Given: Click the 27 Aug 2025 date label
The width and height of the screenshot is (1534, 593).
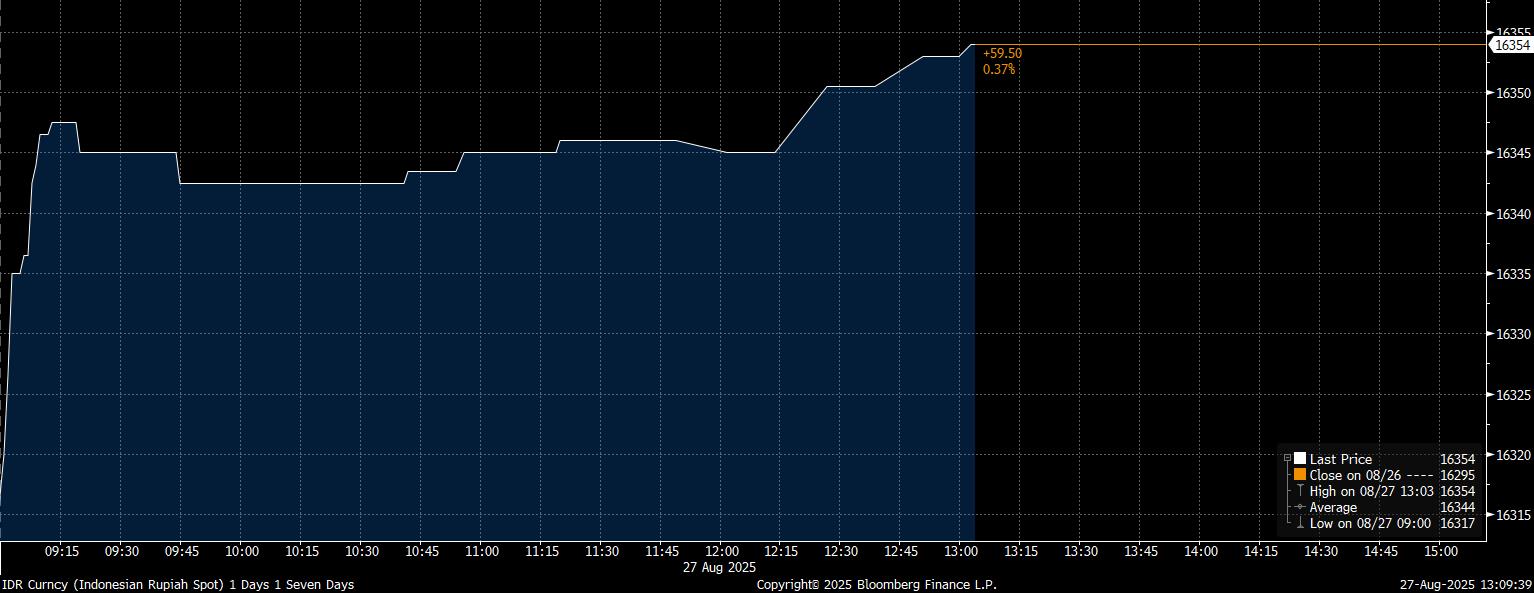Looking at the screenshot, I should click(721, 567).
